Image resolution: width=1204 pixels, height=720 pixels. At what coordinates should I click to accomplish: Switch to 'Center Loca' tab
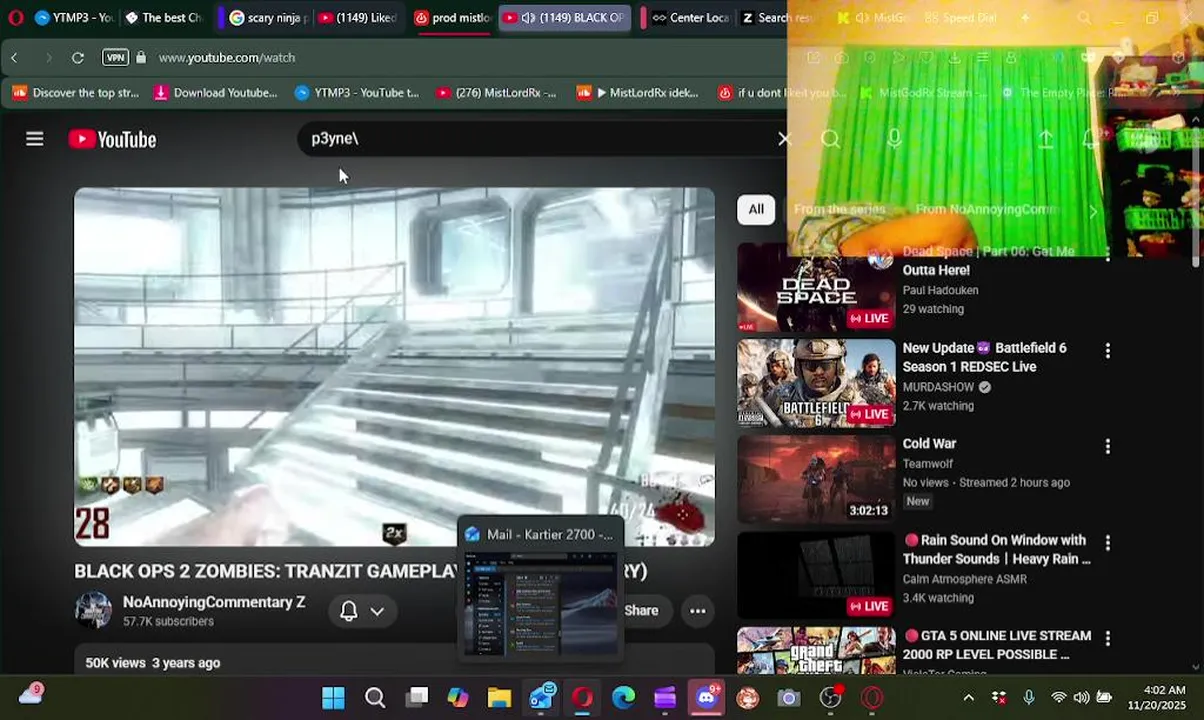pyautogui.click(x=690, y=18)
